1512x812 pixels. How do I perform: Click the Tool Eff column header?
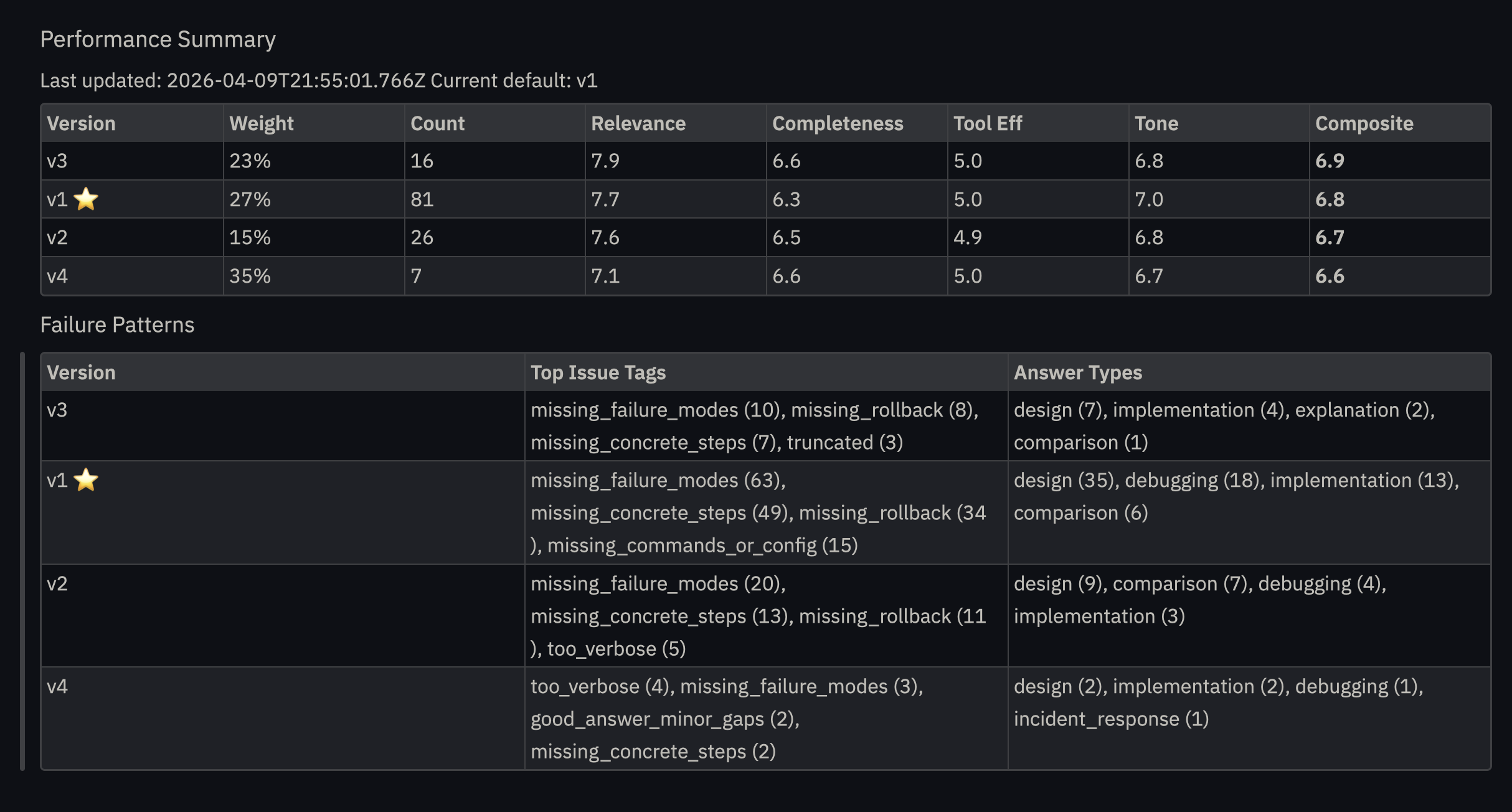988,123
